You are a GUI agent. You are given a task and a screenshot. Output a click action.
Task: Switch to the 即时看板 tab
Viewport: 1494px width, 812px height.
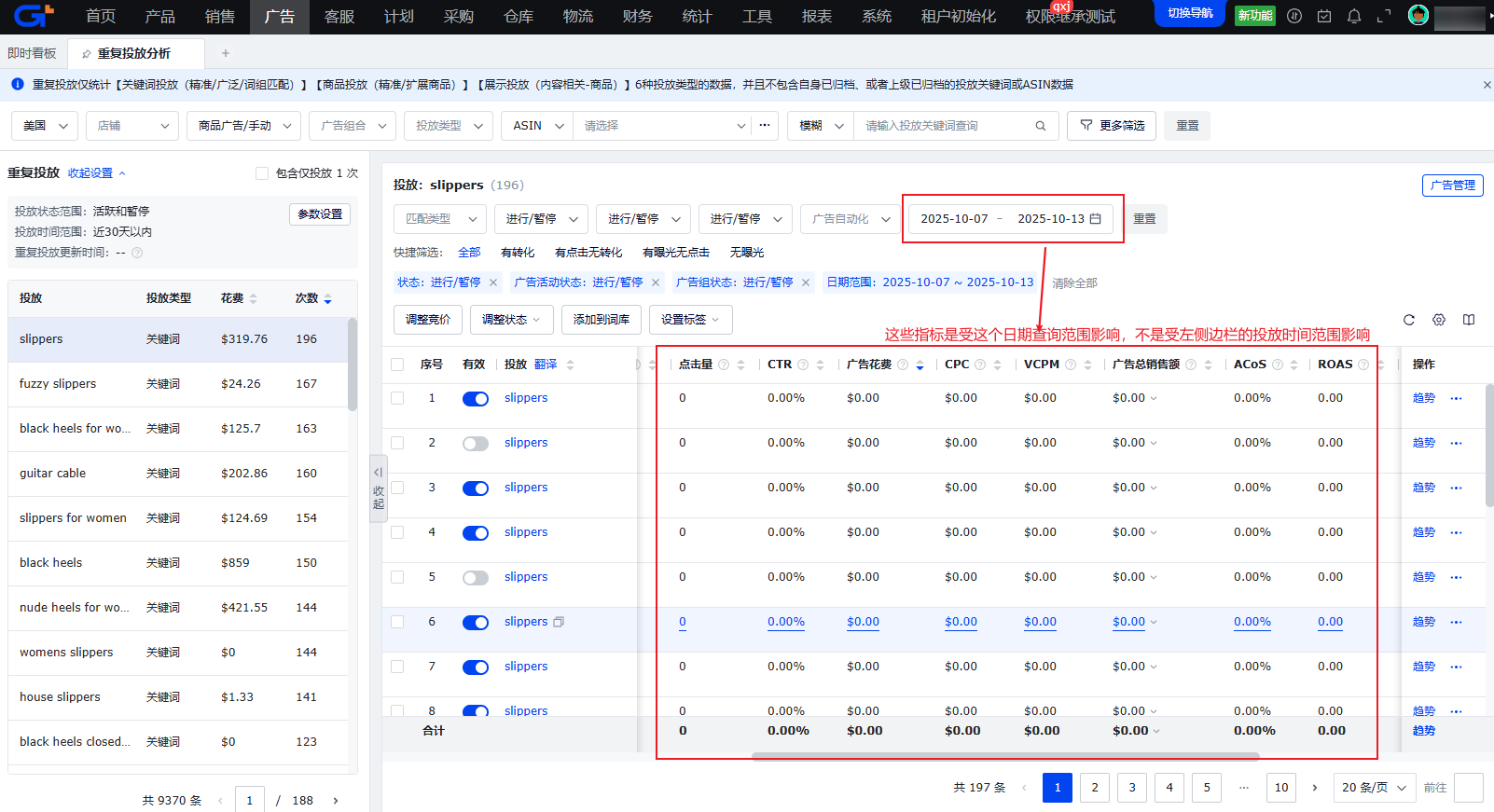tap(32, 53)
